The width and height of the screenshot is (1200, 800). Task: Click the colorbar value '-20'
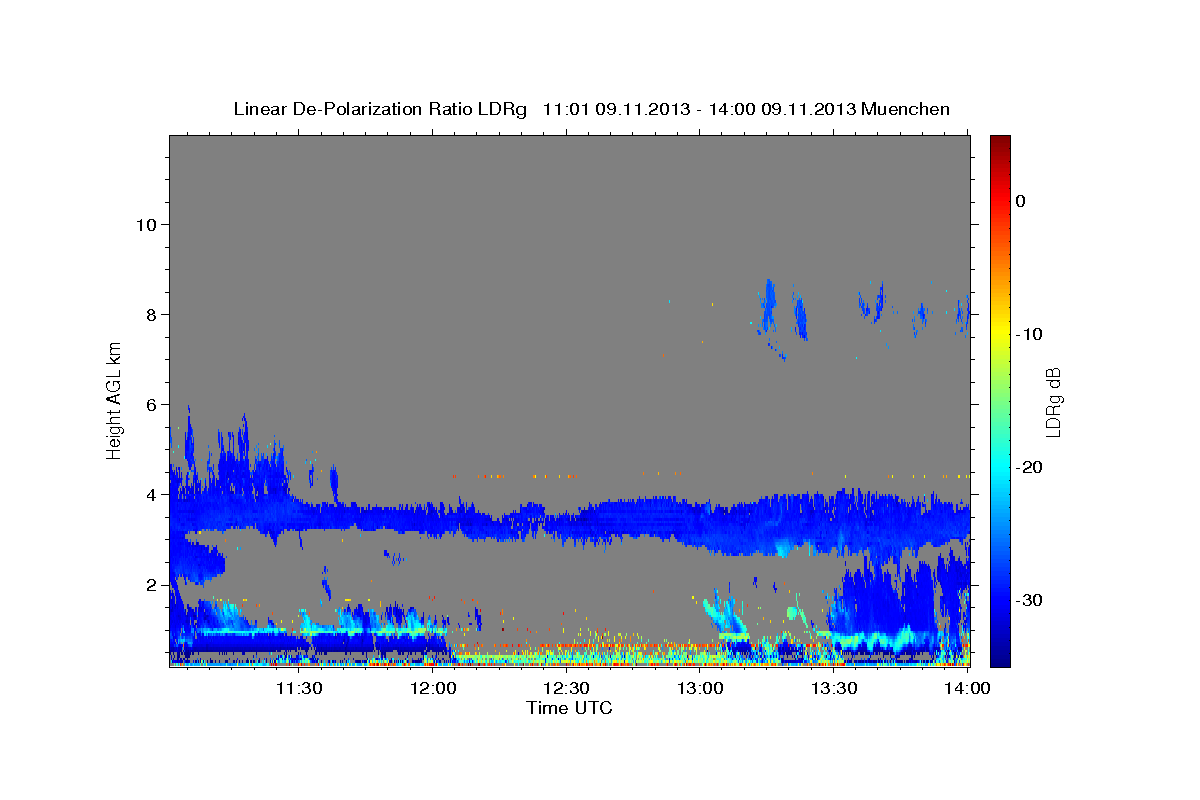1030,467
